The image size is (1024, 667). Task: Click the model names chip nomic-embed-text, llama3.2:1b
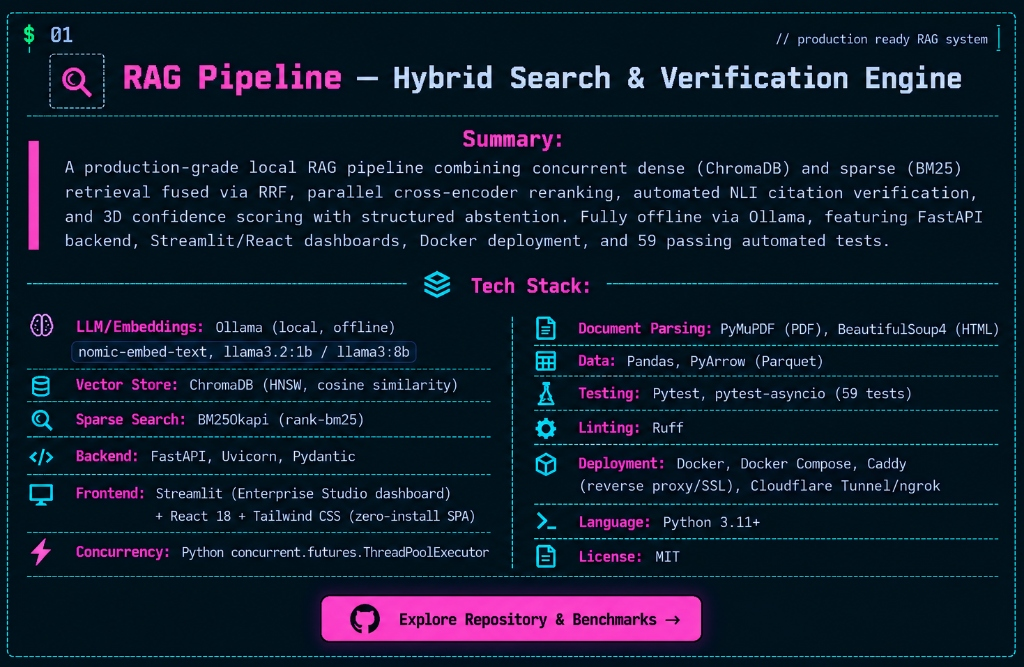pyautogui.click(x=244, y=352)
